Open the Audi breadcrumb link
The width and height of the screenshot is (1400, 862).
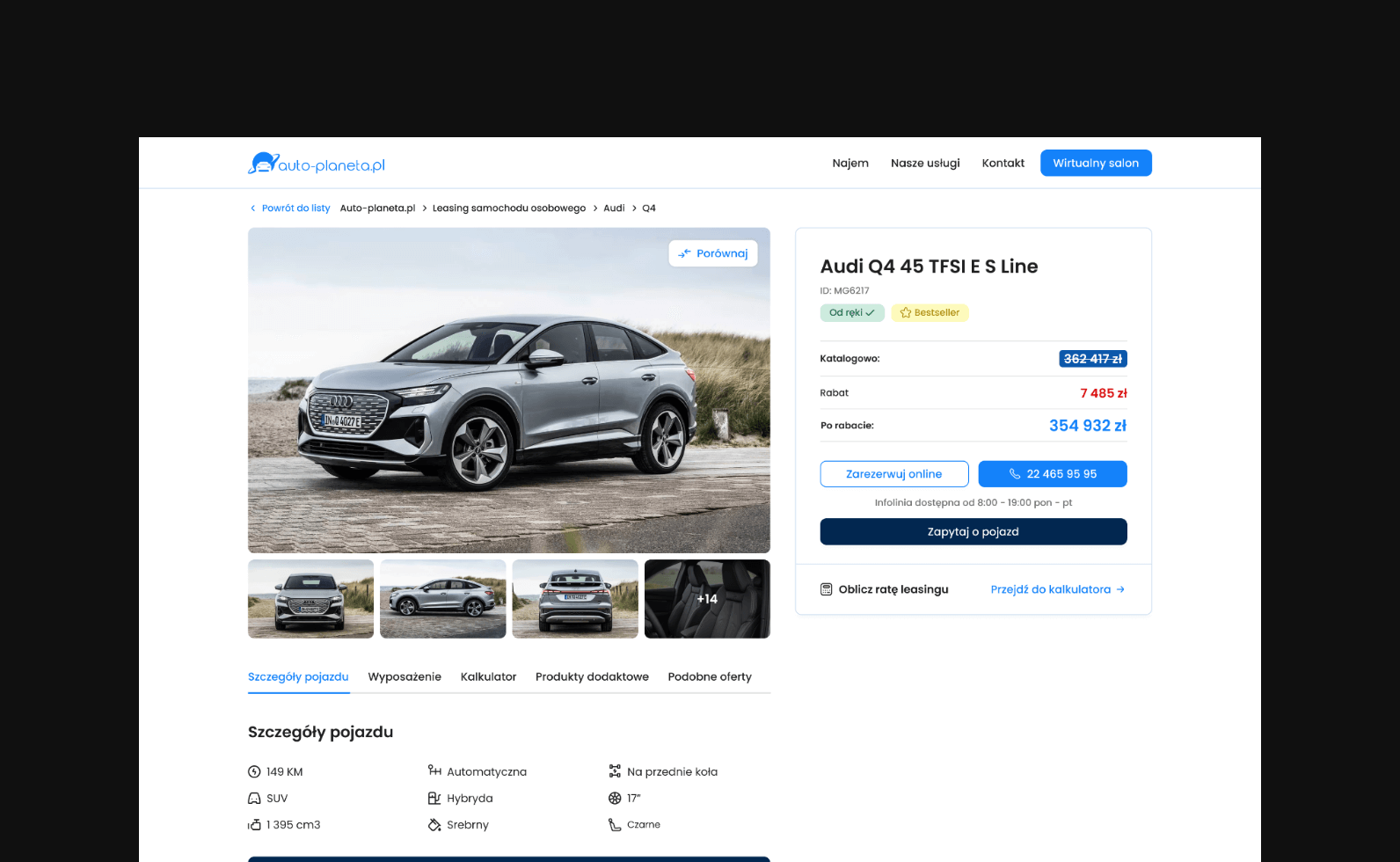click(x=614, y=208)
